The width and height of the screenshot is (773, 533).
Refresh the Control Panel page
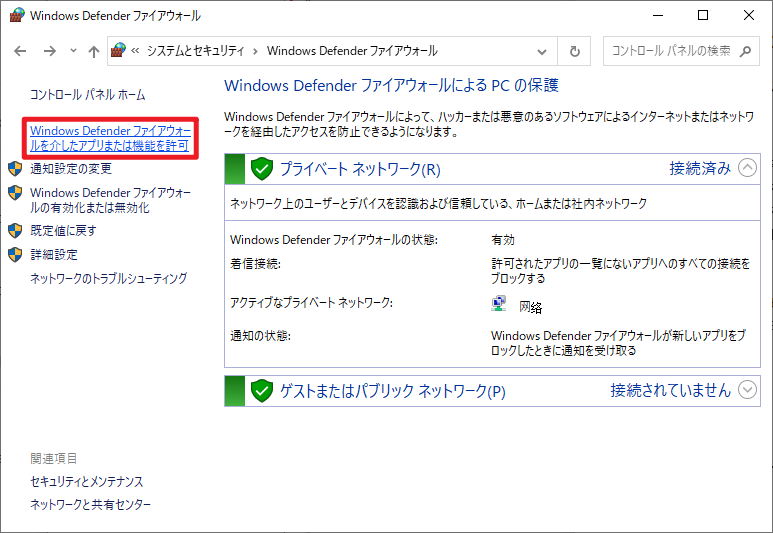[x=574, y=51]
